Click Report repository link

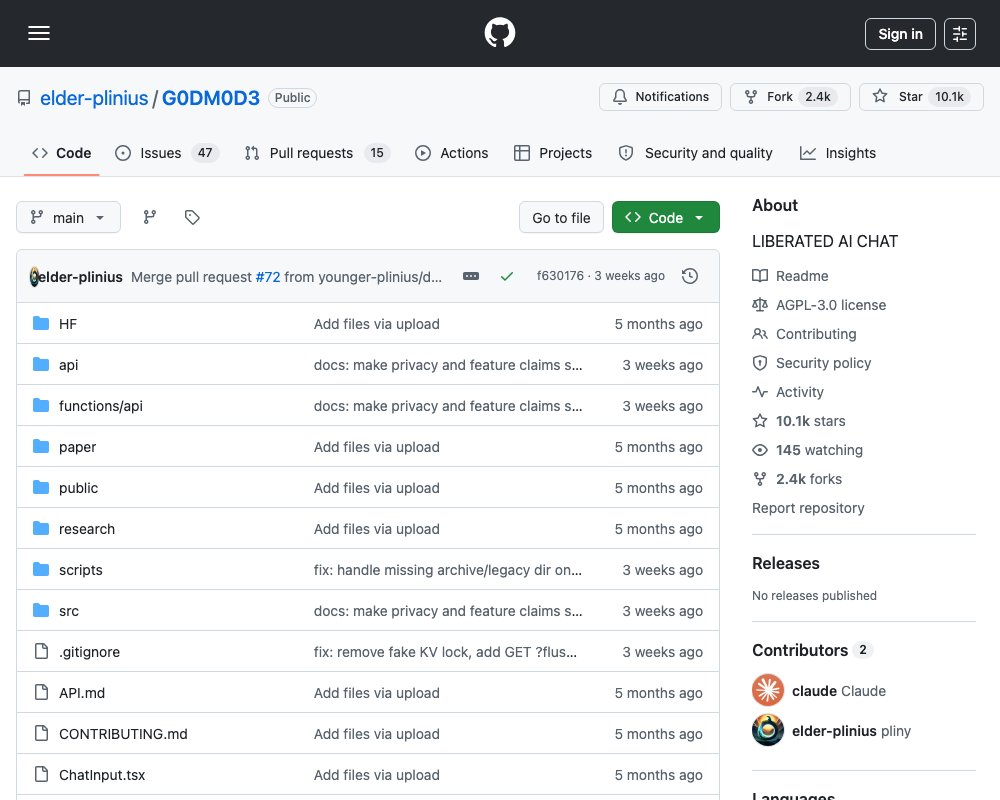pos(808,508)
